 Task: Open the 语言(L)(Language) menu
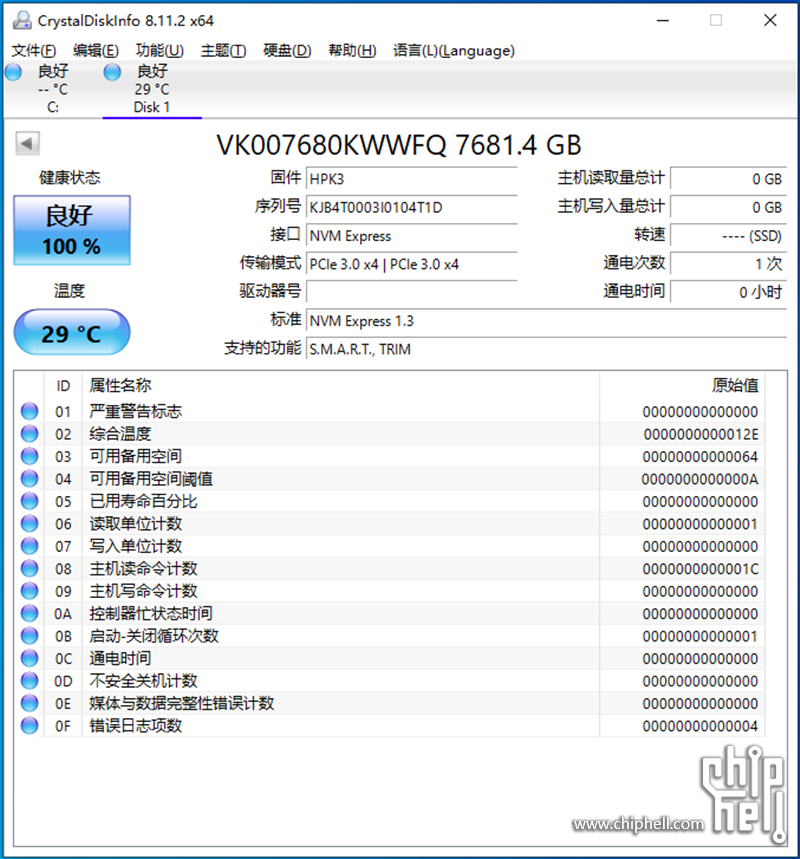[454, 50]
